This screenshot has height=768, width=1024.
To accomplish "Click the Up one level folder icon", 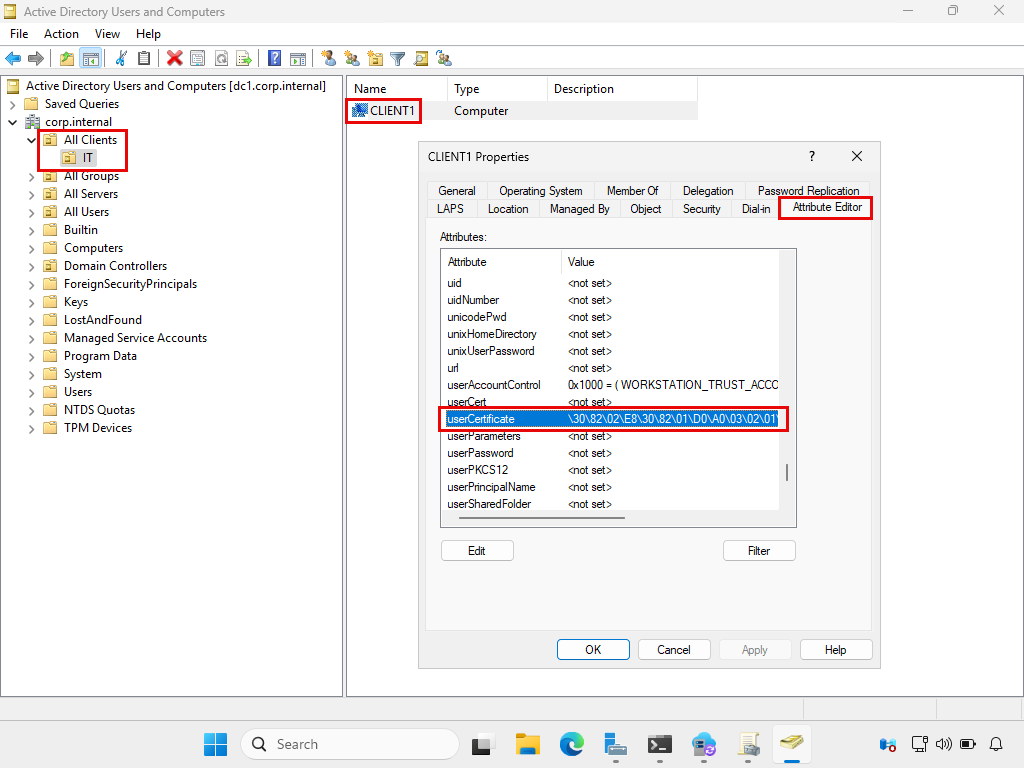I will click(x=67, y=59).
